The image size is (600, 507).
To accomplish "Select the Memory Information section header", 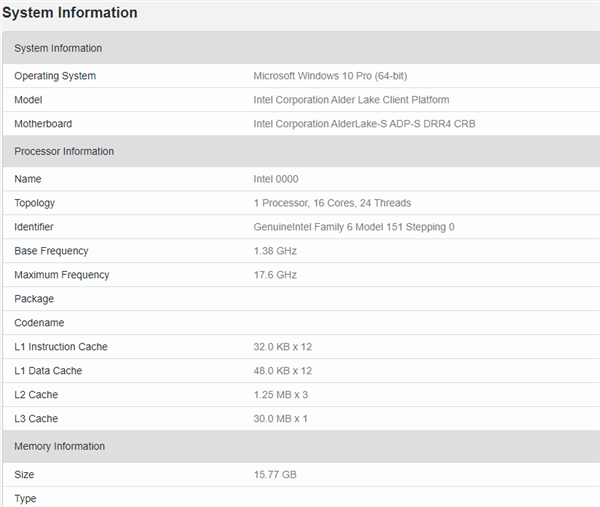I will coord(60,446).
